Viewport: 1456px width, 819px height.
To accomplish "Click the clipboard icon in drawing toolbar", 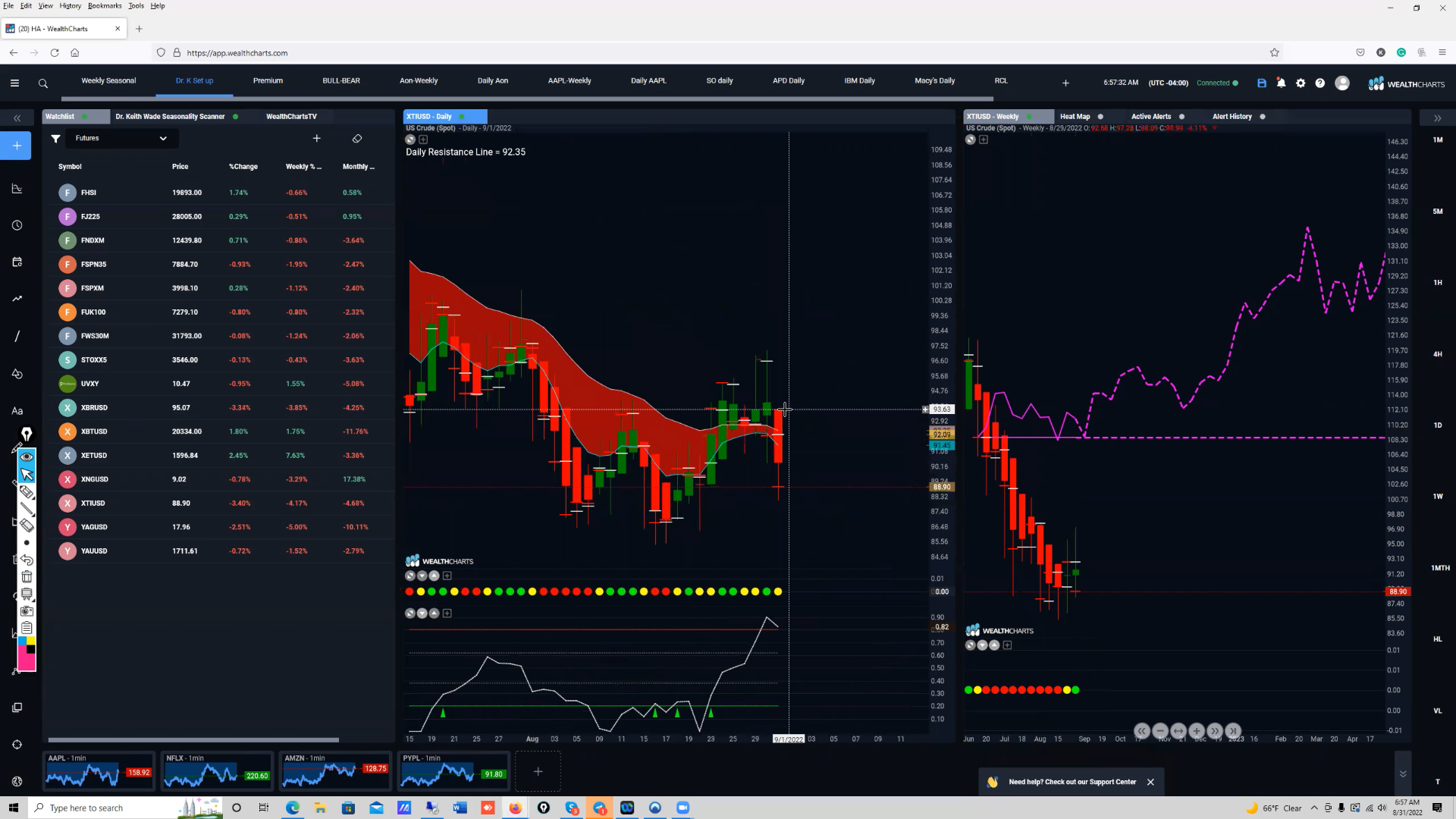I will coord(27,628).
